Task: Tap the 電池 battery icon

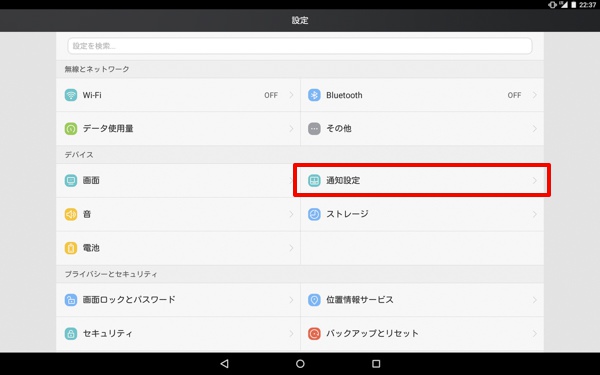Action: (x=71, y=248)
